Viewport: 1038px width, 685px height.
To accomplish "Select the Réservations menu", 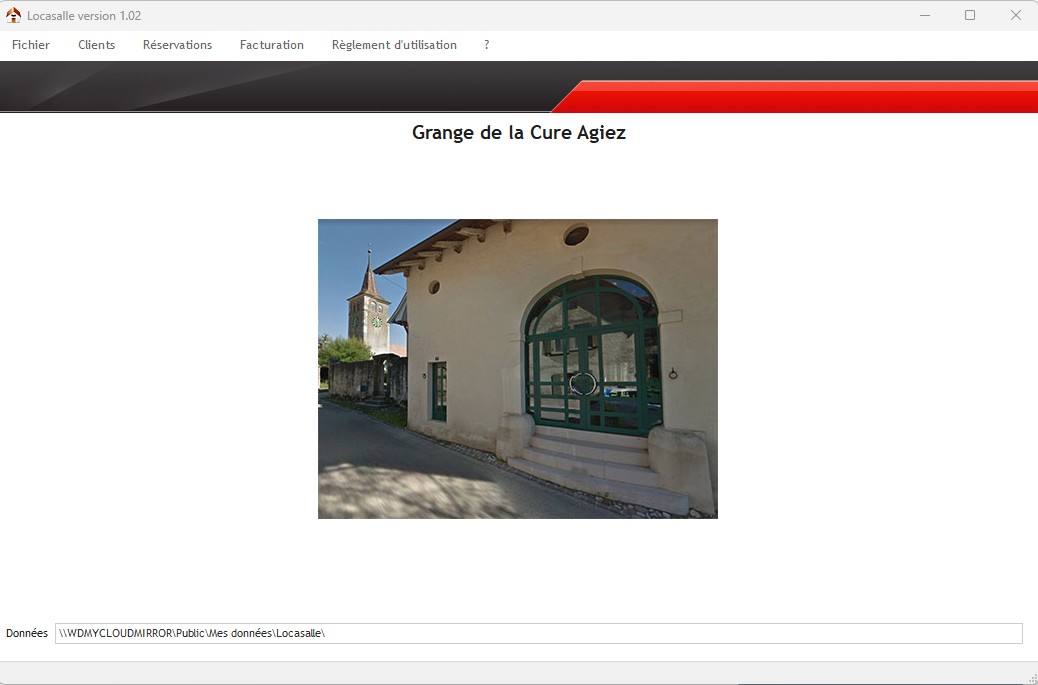I will [x=177, y=45].
